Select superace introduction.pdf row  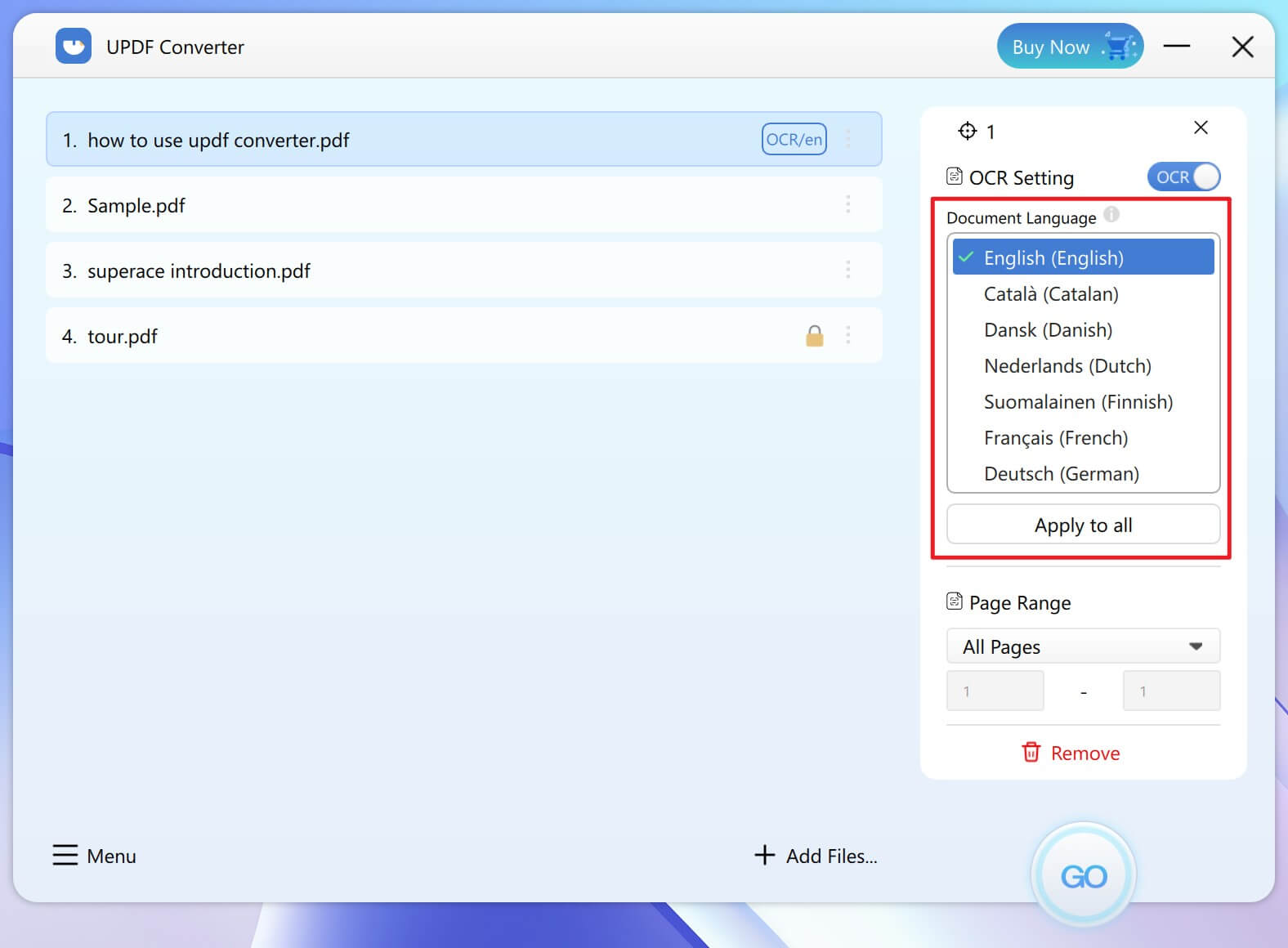[463, 270]
